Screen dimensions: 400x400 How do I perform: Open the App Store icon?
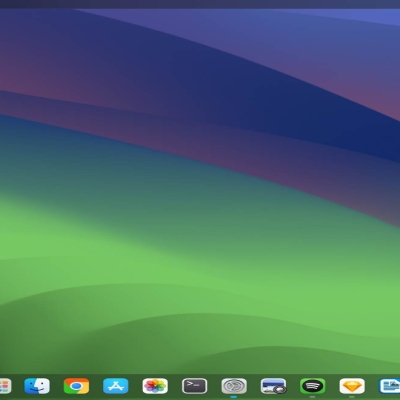coord(116,386)
